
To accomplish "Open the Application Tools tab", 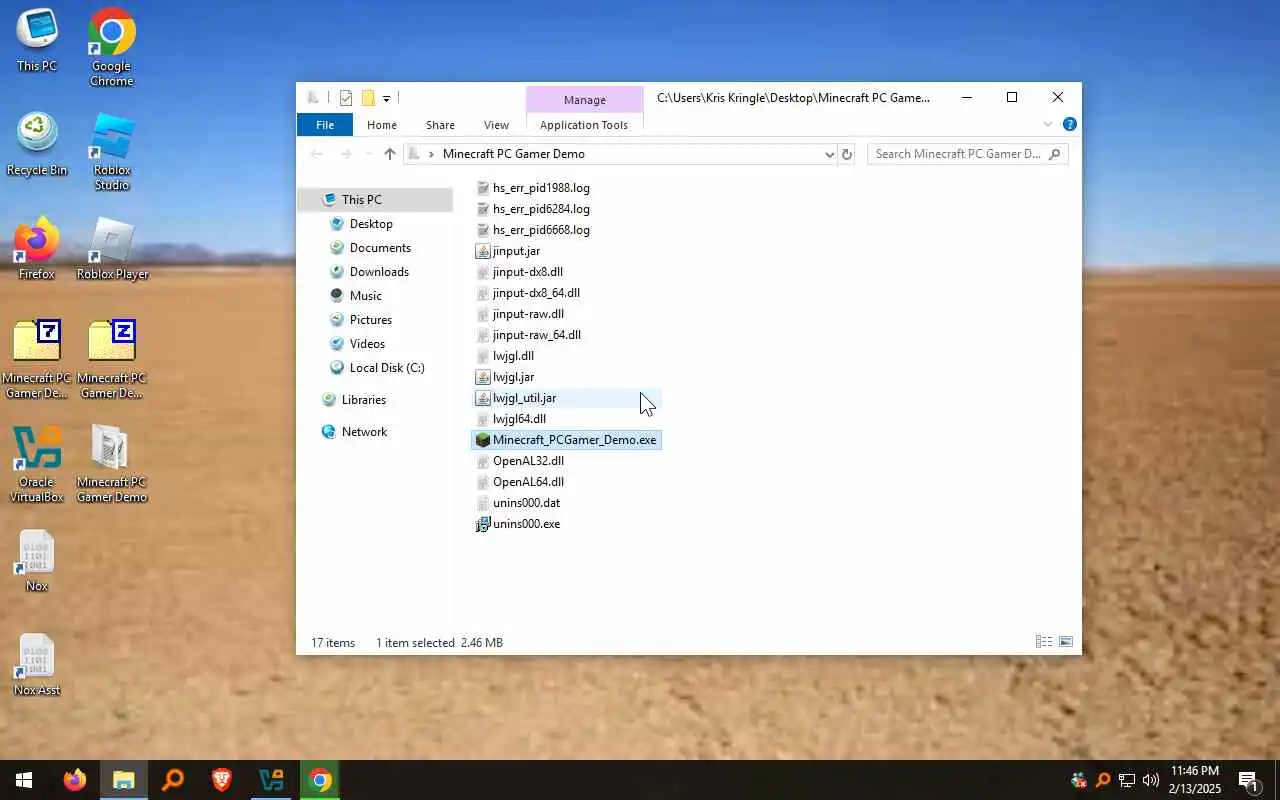I will tap(584, 125).
